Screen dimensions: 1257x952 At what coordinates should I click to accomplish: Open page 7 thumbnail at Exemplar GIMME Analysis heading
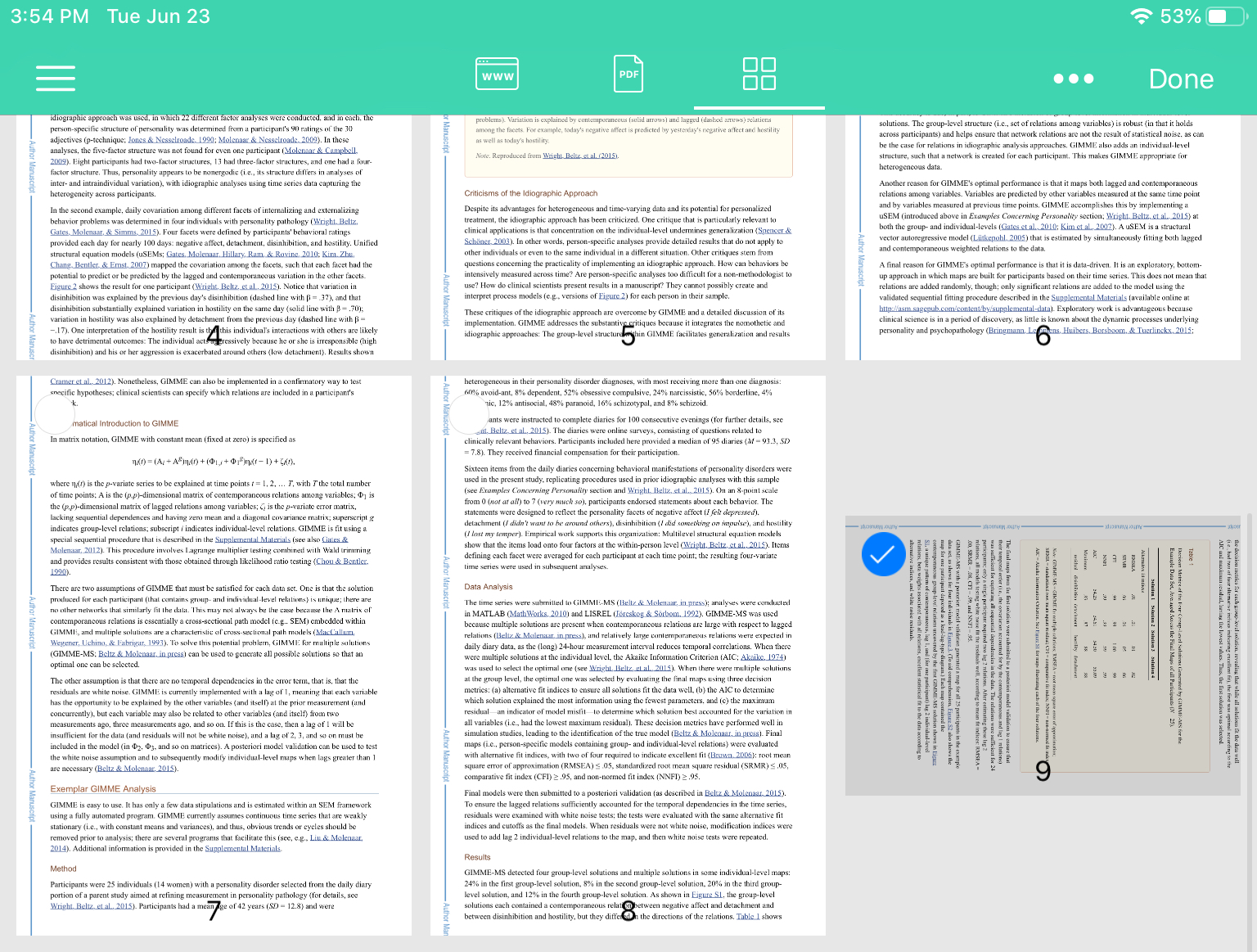(x=103, y=789)
